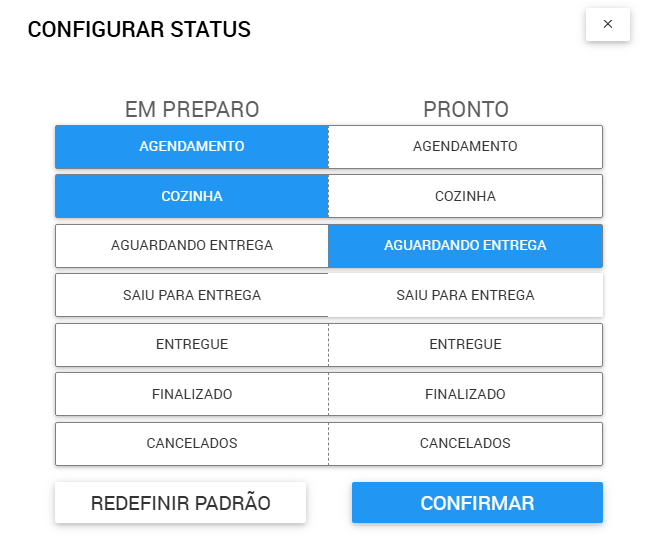Disable Aguardando Entrega under Pronto
The image size is (648, 548).
coord(465,245)
